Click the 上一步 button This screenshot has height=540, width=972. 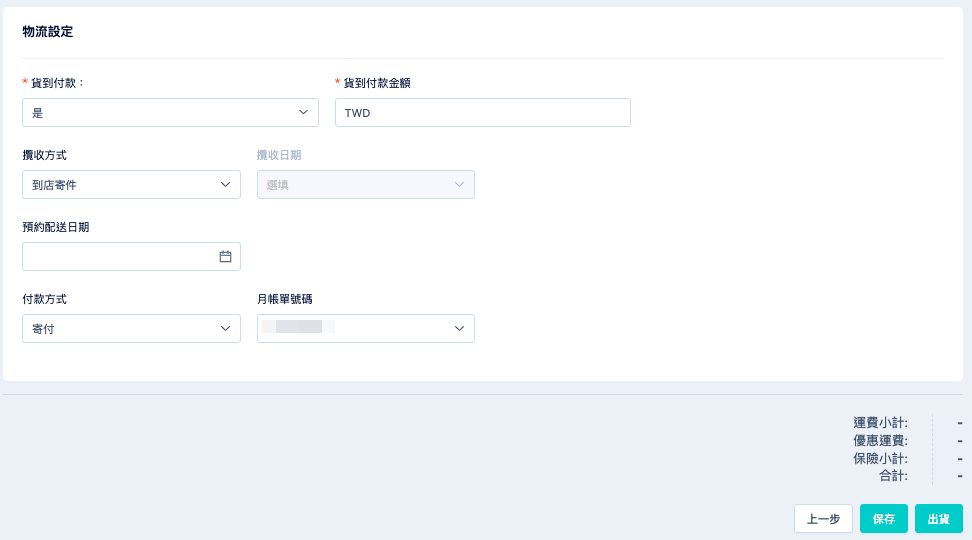tap(823, 519)
